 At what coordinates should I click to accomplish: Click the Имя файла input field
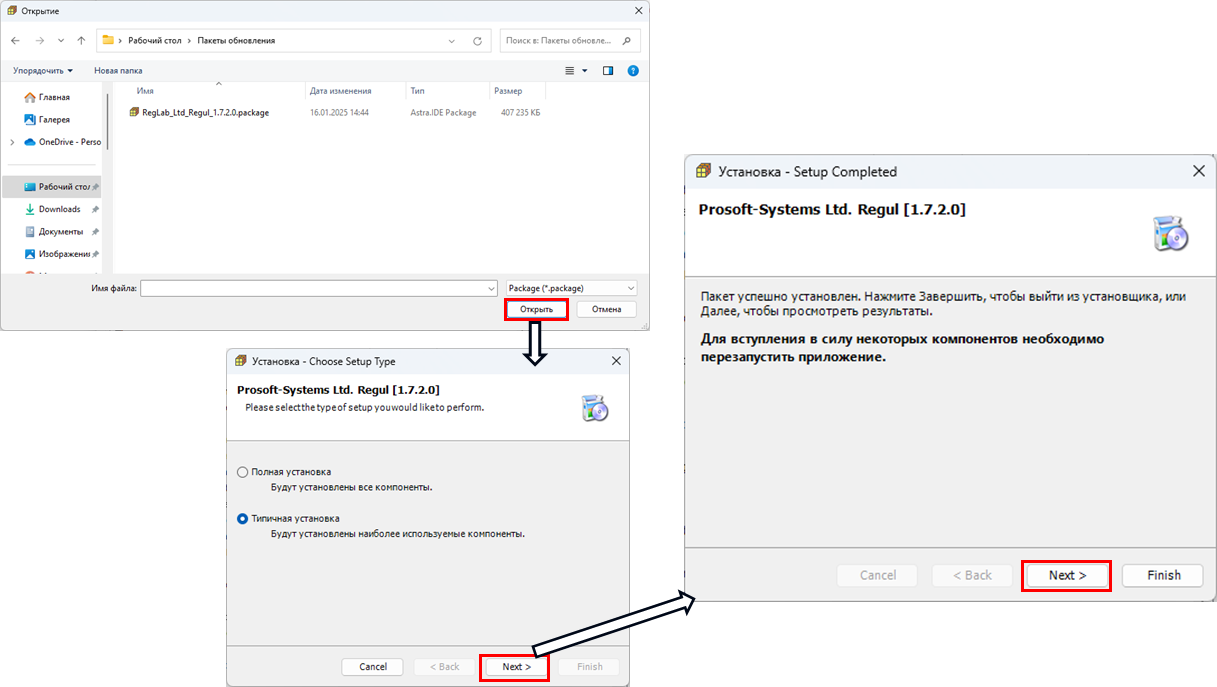(x=318, y=288)
